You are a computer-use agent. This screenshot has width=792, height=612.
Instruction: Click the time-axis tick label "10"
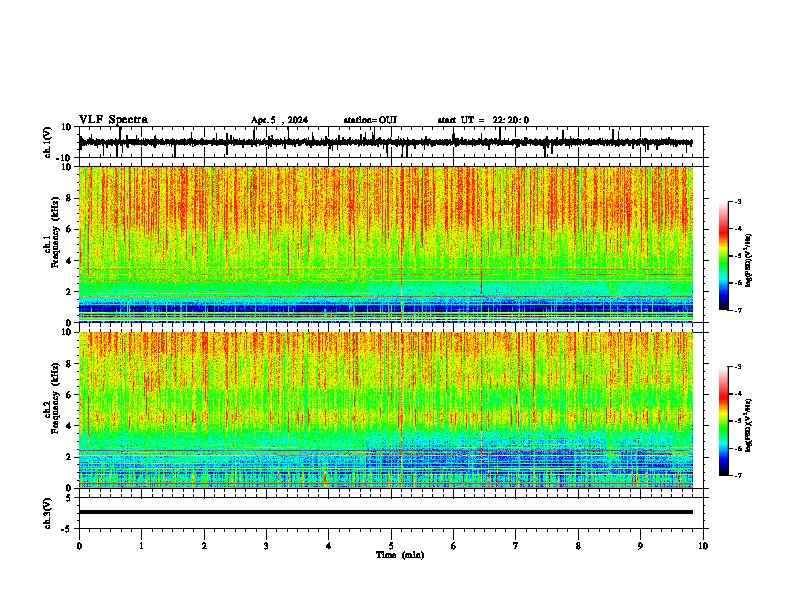point(703,546)
